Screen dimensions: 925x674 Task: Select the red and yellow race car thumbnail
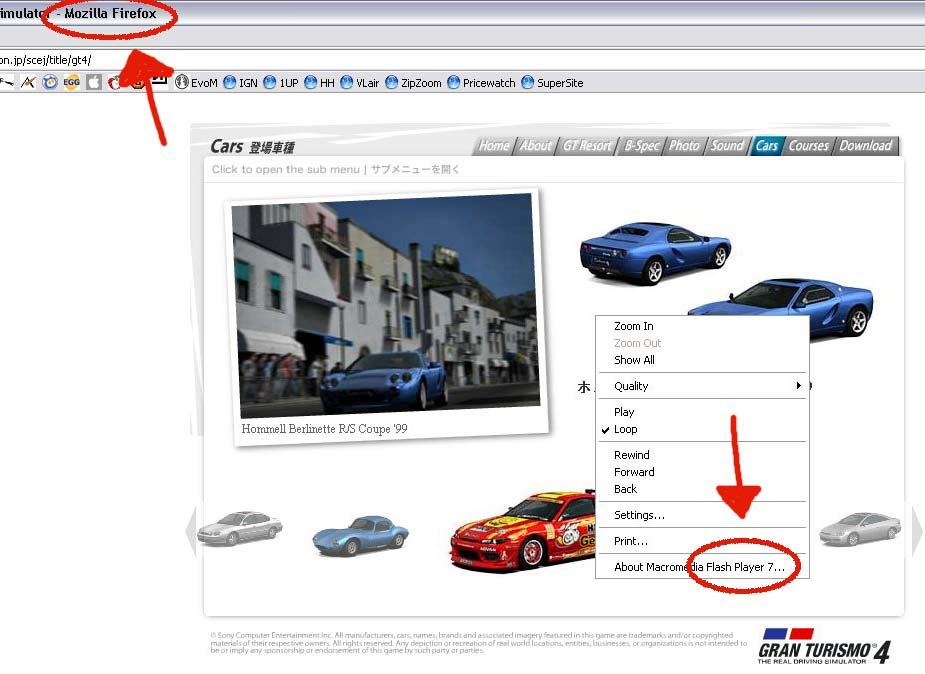coord(523,531)
